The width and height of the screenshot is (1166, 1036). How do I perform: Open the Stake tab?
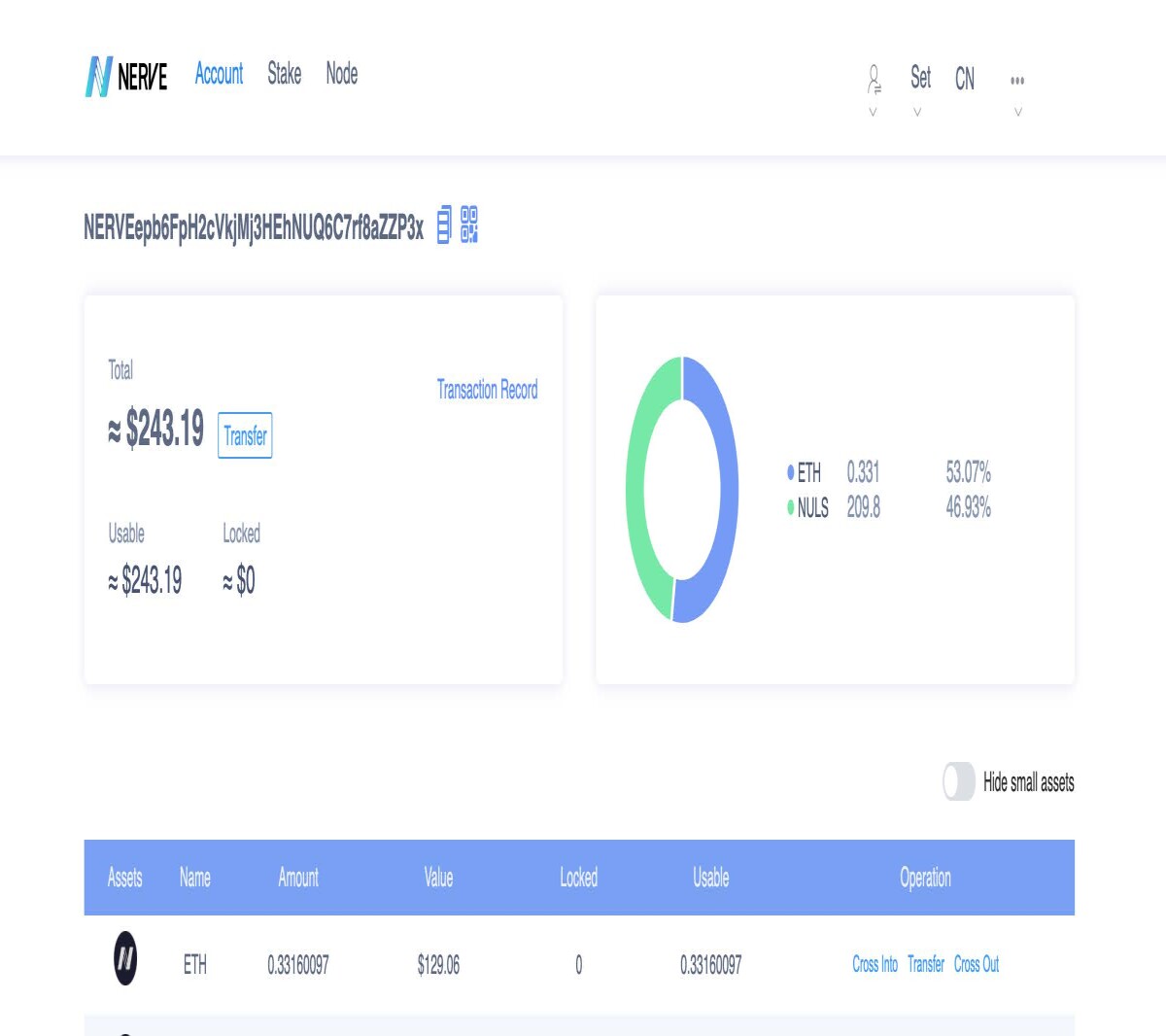(x=285, y=74)
